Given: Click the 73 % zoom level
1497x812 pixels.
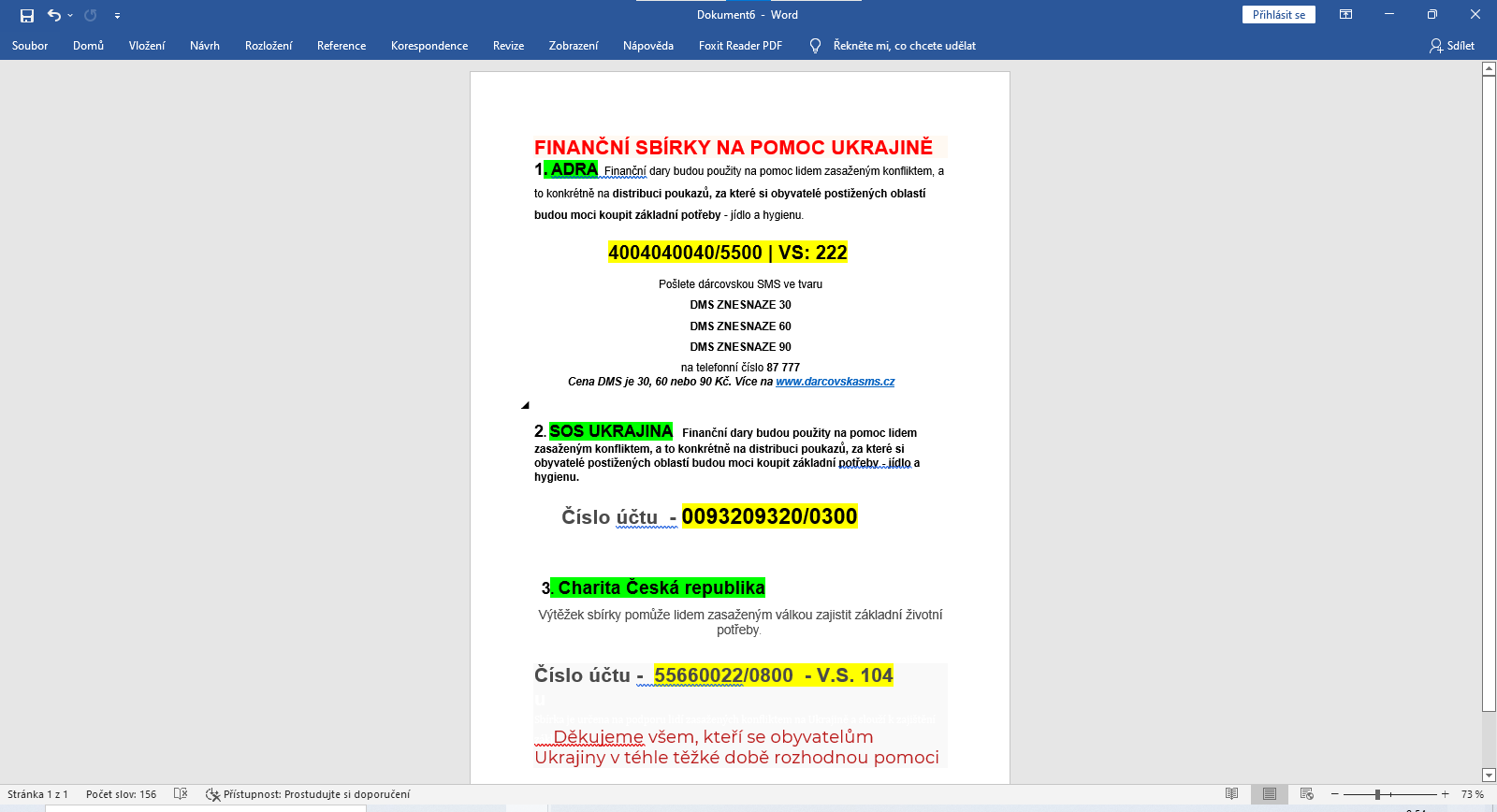Looking at the screenshot, I should click(x=1473, y=794).
